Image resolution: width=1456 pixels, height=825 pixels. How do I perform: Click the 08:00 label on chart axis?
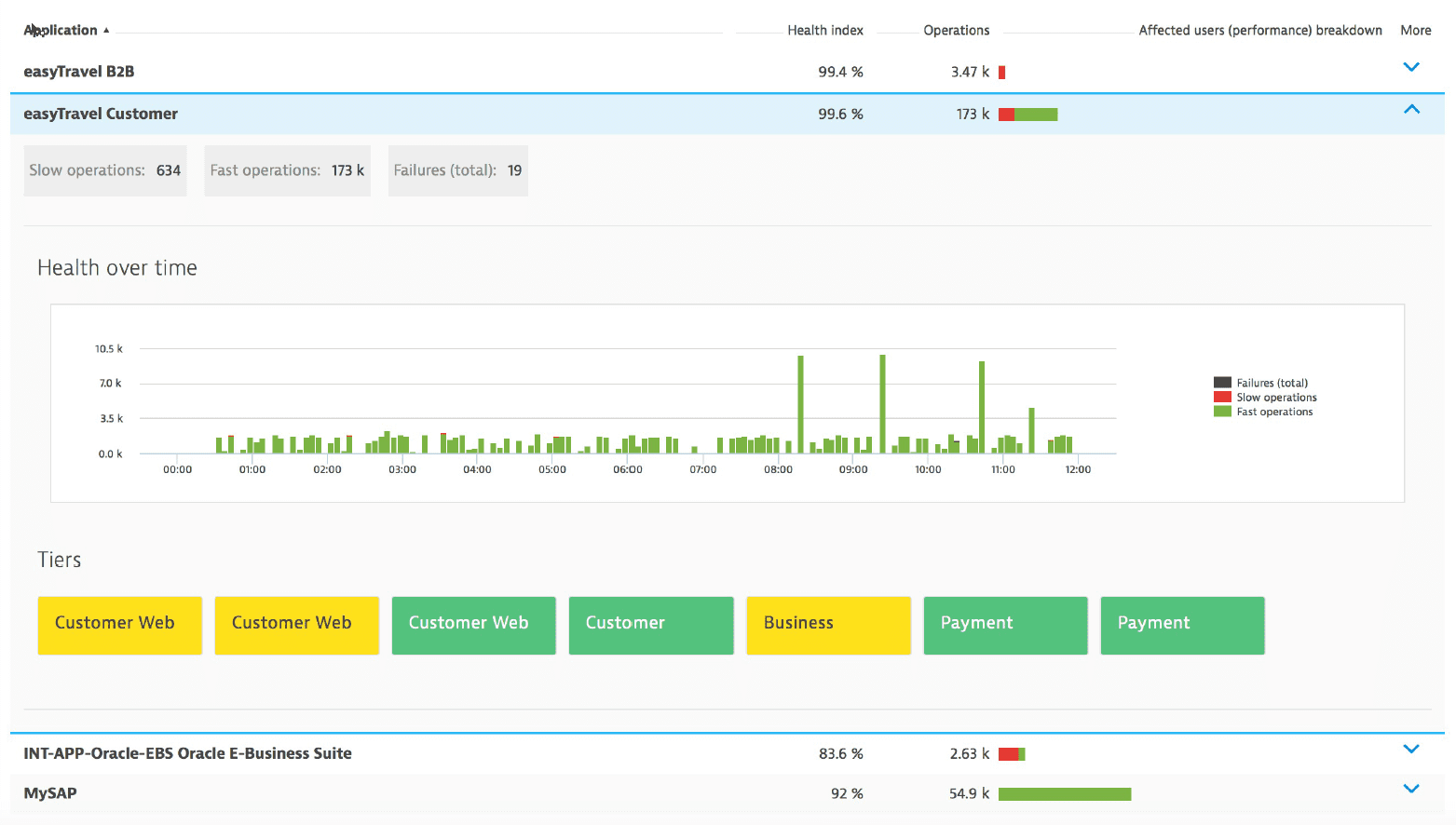pyautogui.click(x=778, y=469)
